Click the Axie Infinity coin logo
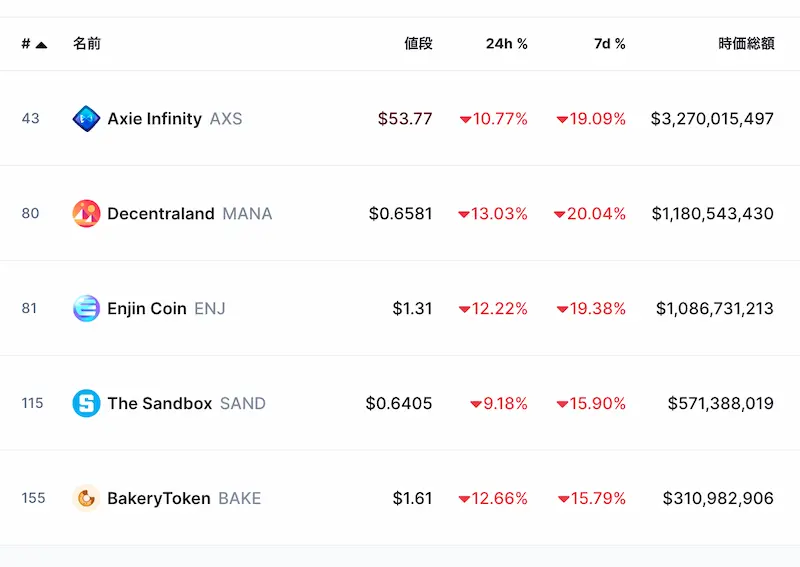Viewport: 800px width, 567px height. point(86,118)
